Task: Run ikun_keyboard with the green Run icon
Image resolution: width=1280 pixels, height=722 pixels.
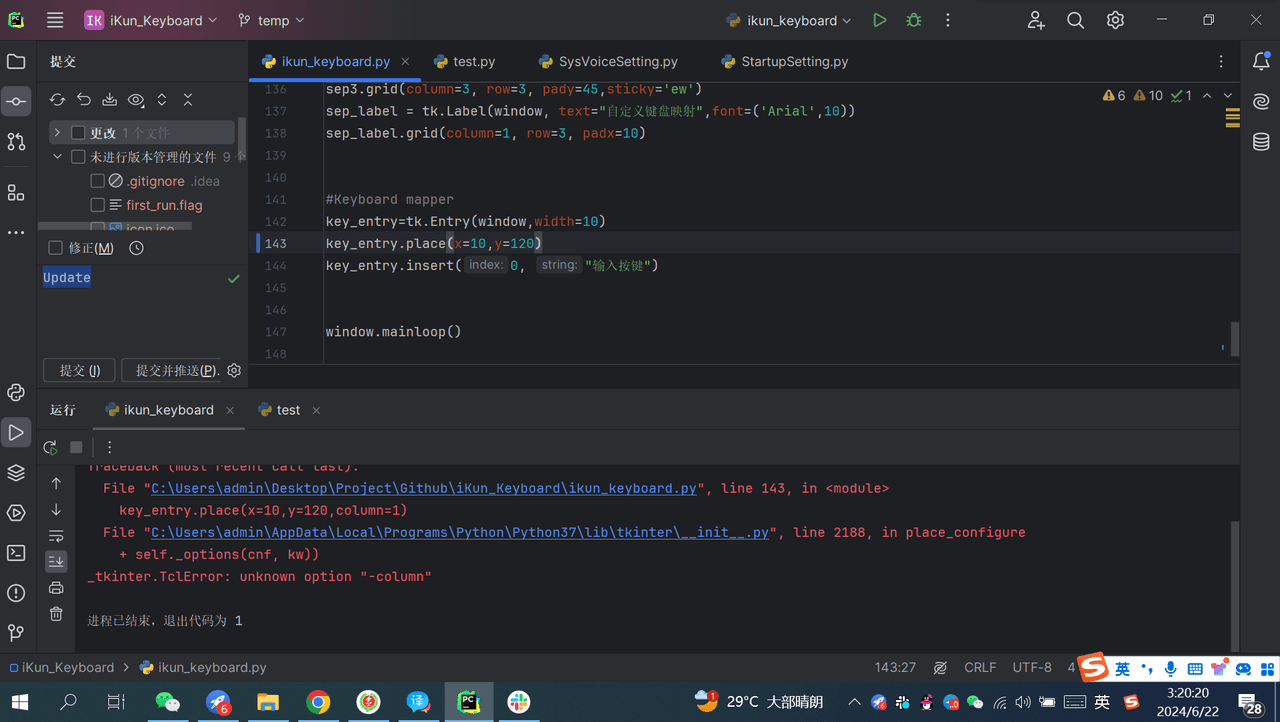Action: 879,20
